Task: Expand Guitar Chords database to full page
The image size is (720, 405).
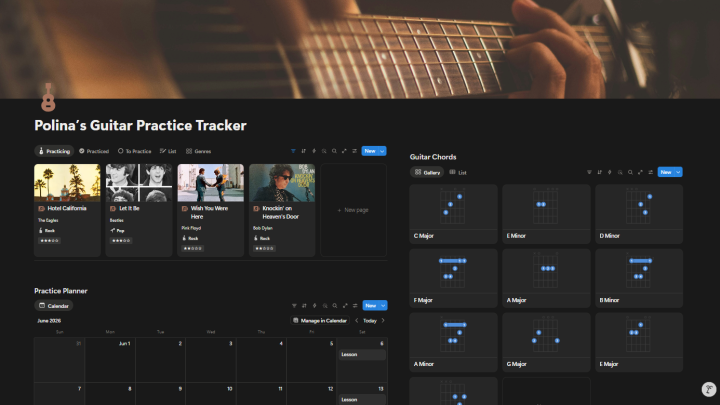Action: 640,172
